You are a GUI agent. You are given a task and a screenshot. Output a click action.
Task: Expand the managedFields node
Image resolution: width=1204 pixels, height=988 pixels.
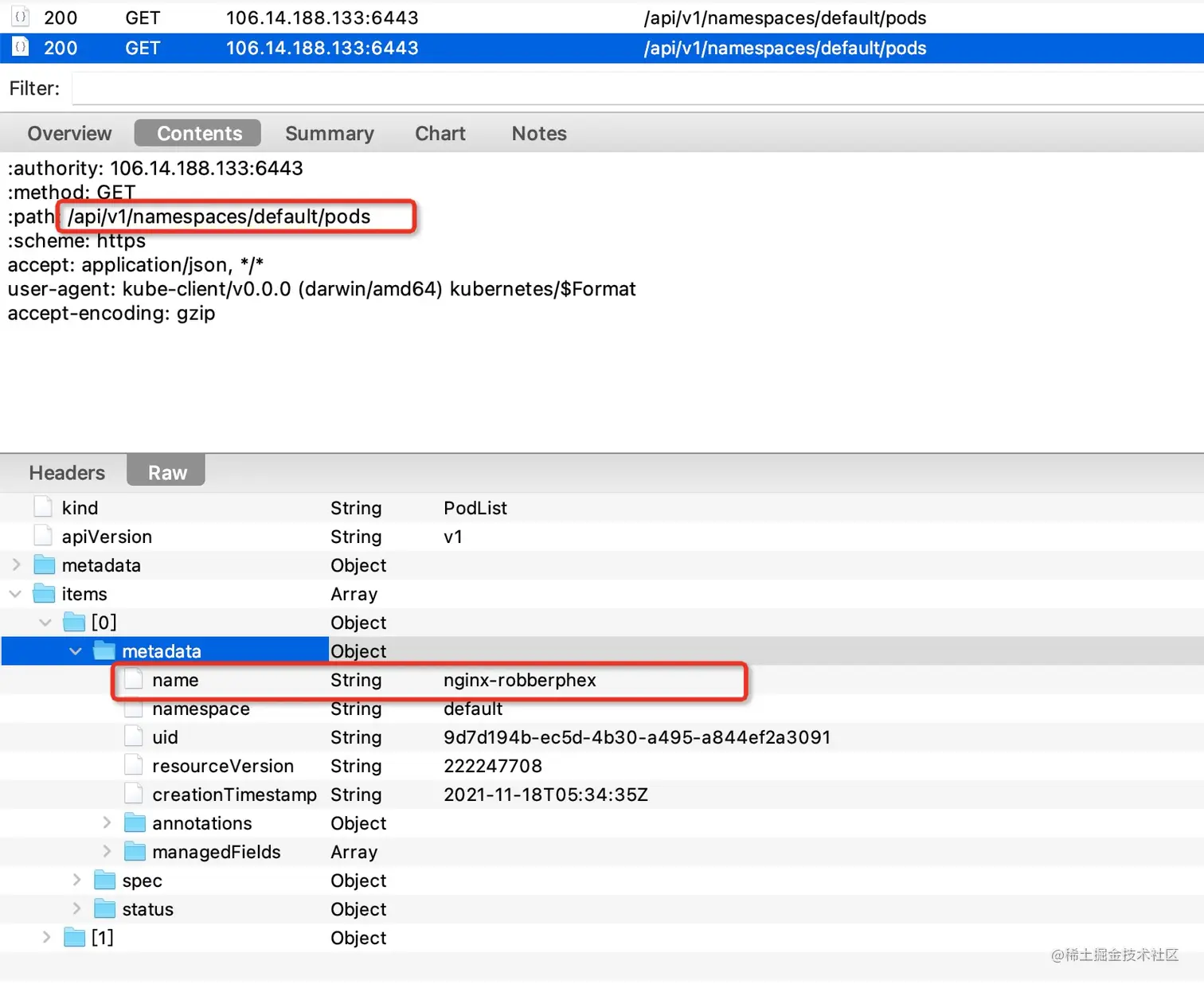tap(107, 851)
